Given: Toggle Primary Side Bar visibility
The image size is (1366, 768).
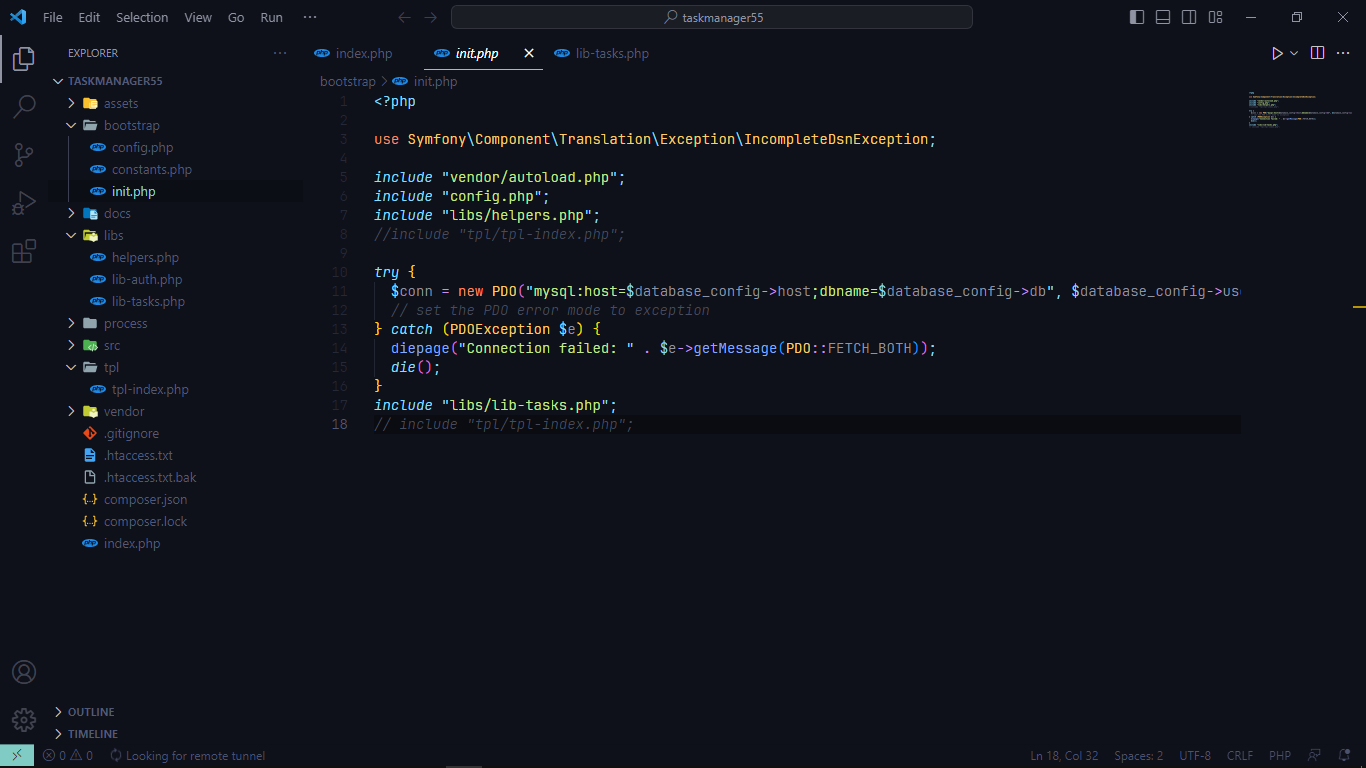Looking at the screenshot, I should tap(1137, 17).
